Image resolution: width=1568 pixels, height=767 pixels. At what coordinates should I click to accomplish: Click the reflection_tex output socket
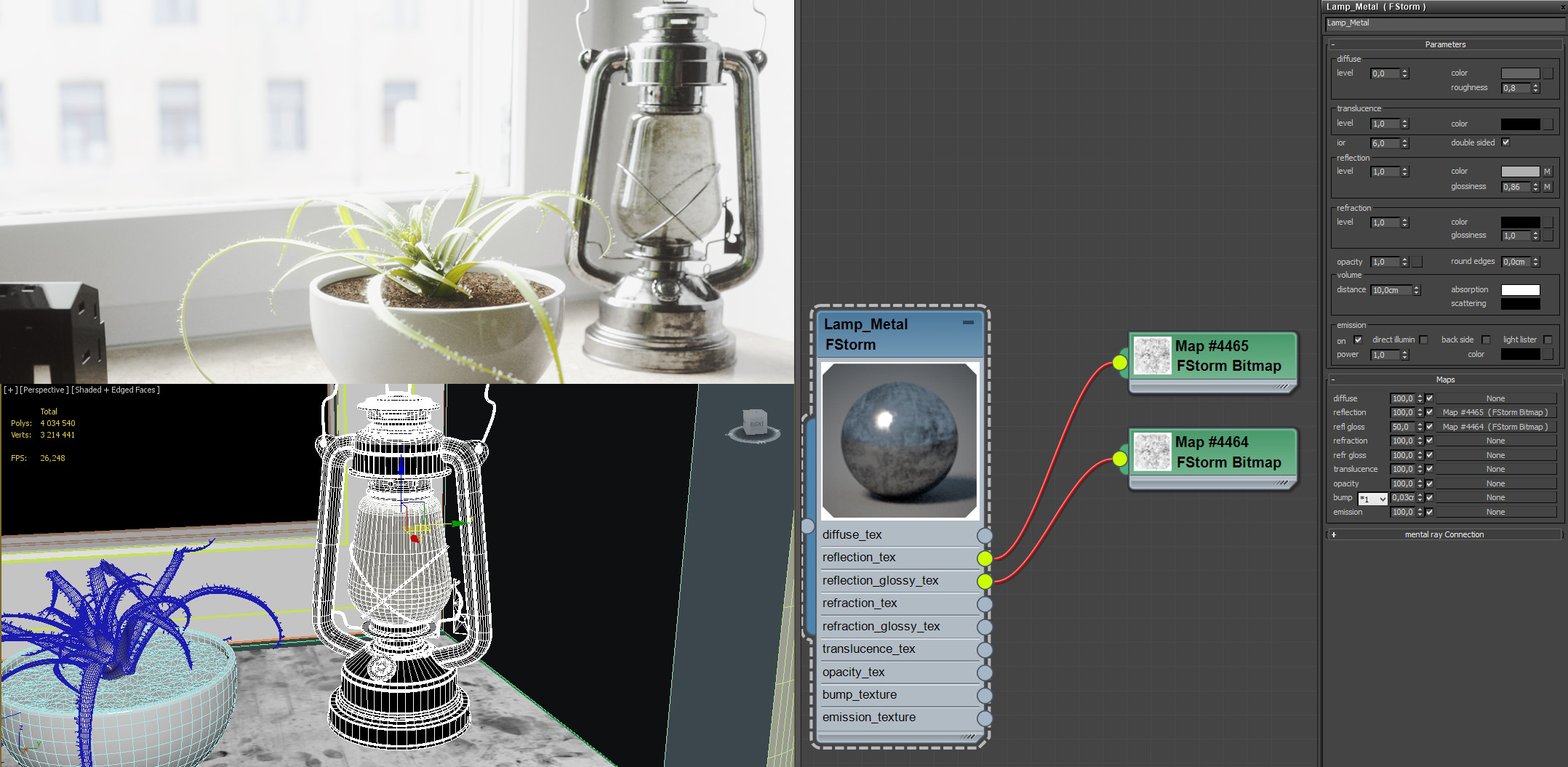pyautogui.click(x=984, y=558)
